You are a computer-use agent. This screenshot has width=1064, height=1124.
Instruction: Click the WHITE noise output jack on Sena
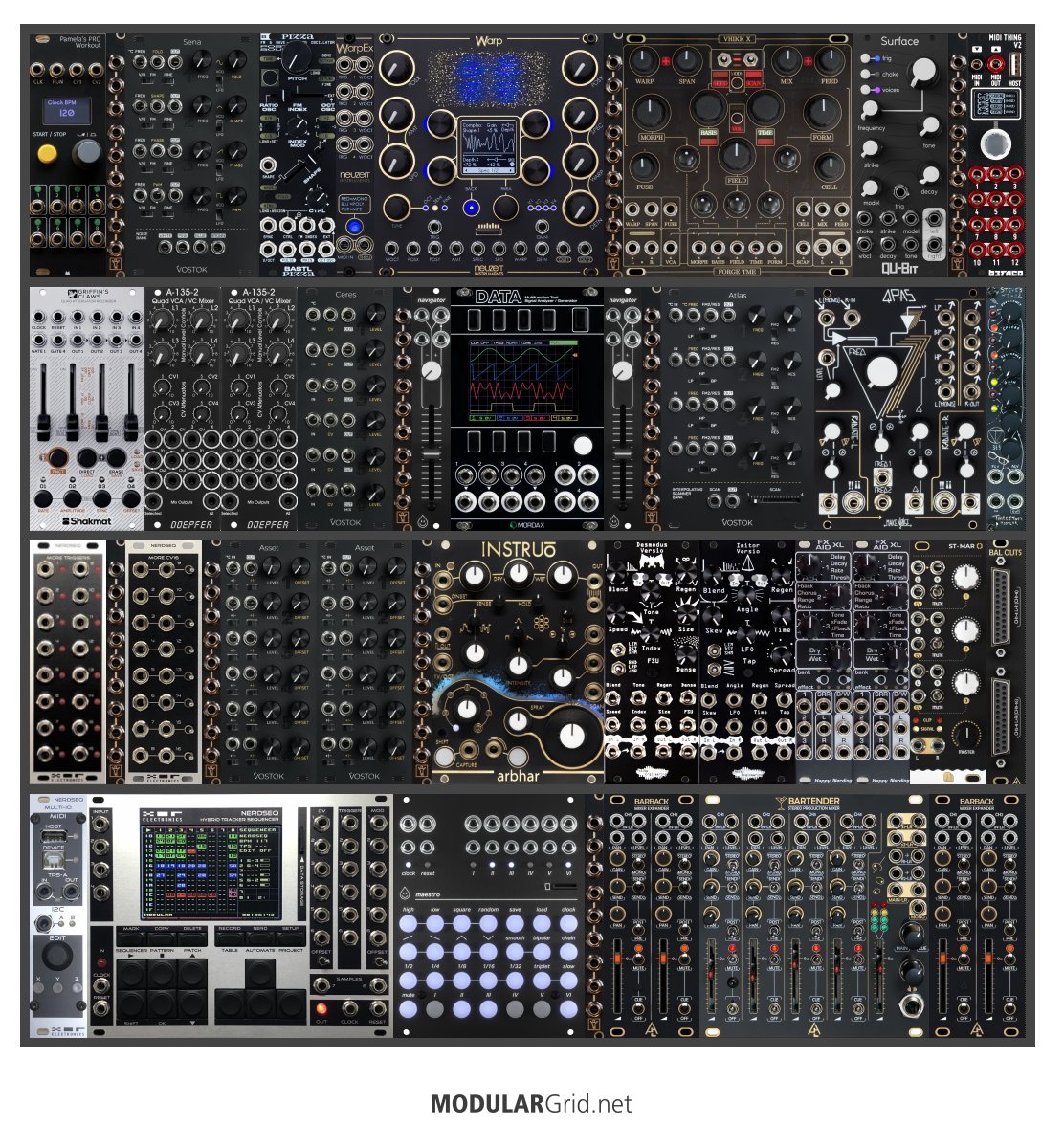point(166,248)
